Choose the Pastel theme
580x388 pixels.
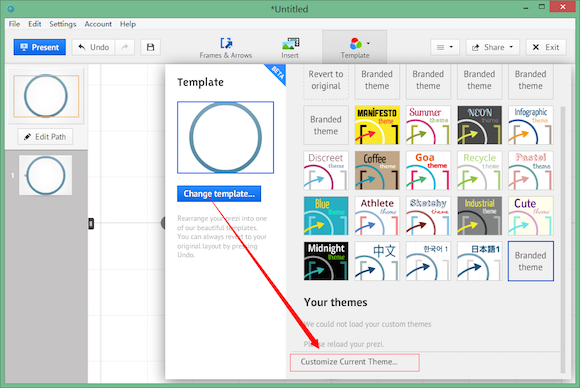(530, 171)
